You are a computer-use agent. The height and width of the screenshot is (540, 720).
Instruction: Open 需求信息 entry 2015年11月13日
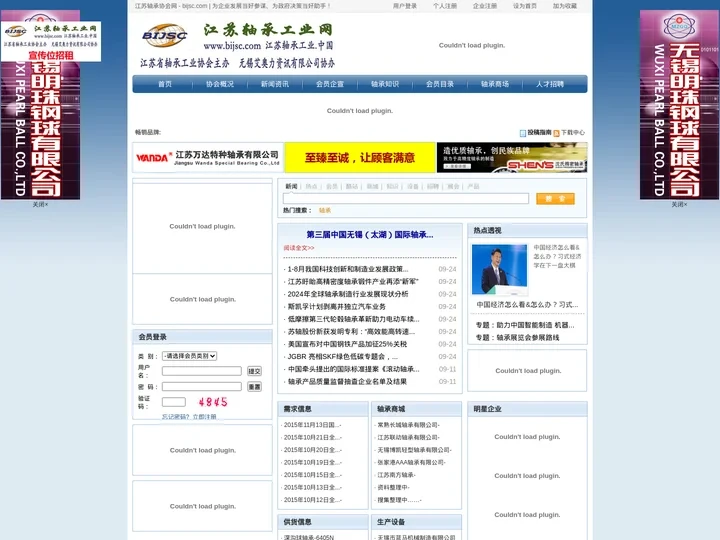pos(311,425)
